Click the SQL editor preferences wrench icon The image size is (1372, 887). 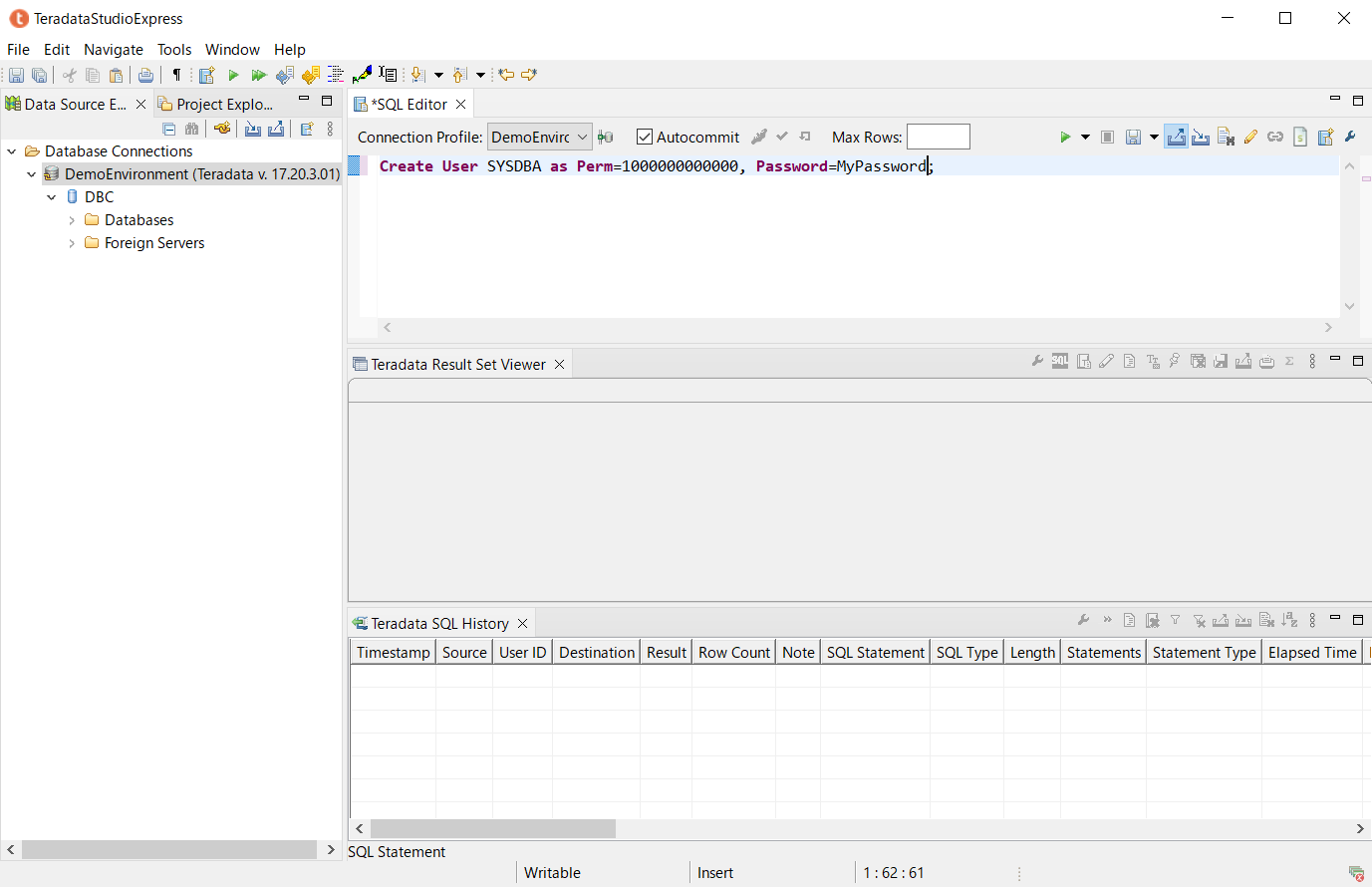(x=1350, y=137)
